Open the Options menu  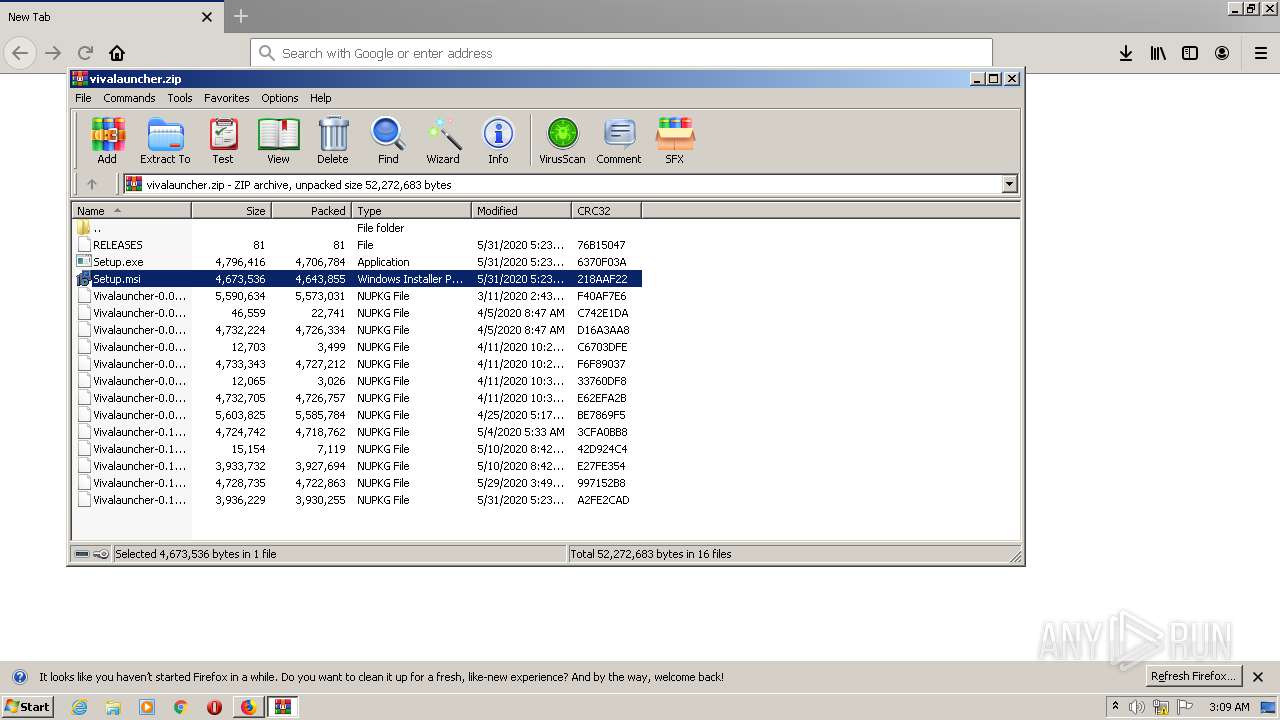pyautogui.click(x=280, y=98)
